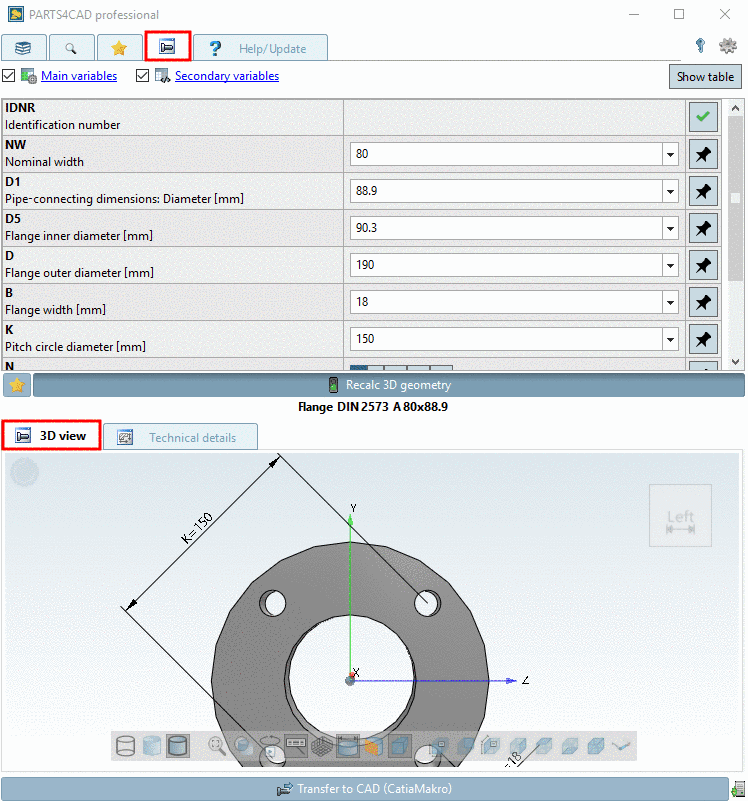Switch to the Technical details tab
748x801 pixels.
[x=180, y=437]
